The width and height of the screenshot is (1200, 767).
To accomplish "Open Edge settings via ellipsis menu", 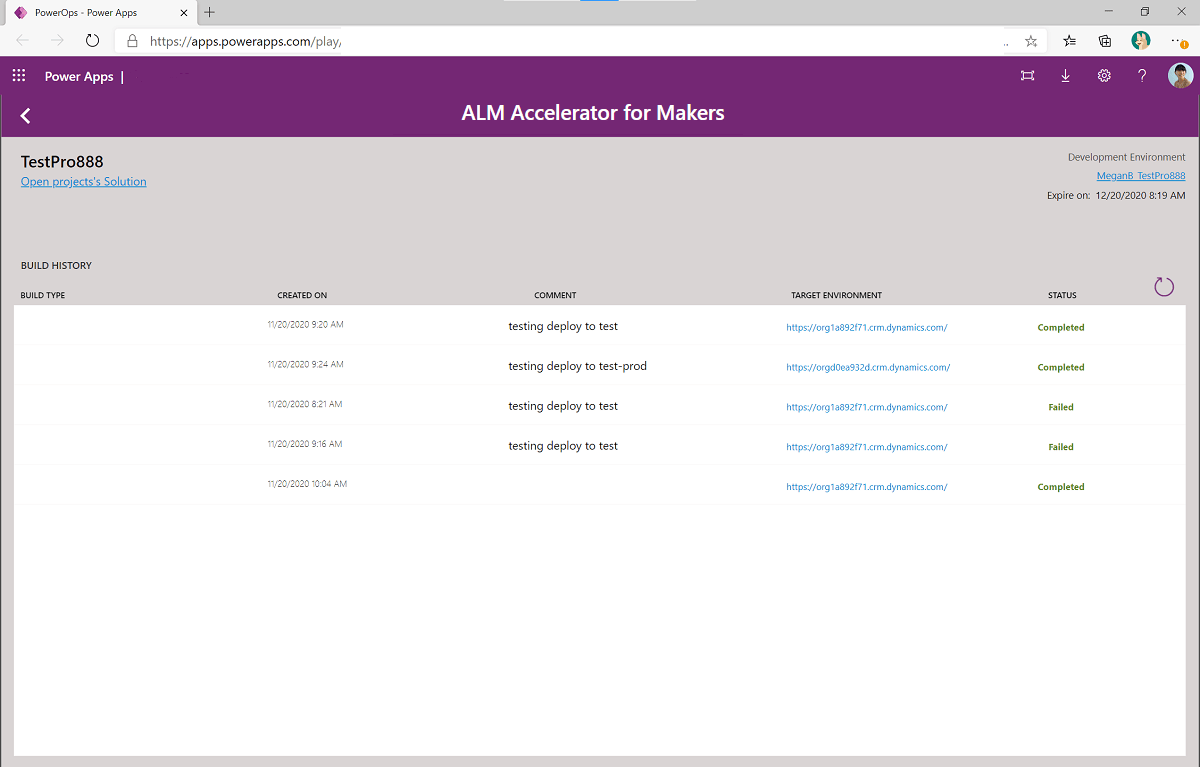I will [1178, 41].
